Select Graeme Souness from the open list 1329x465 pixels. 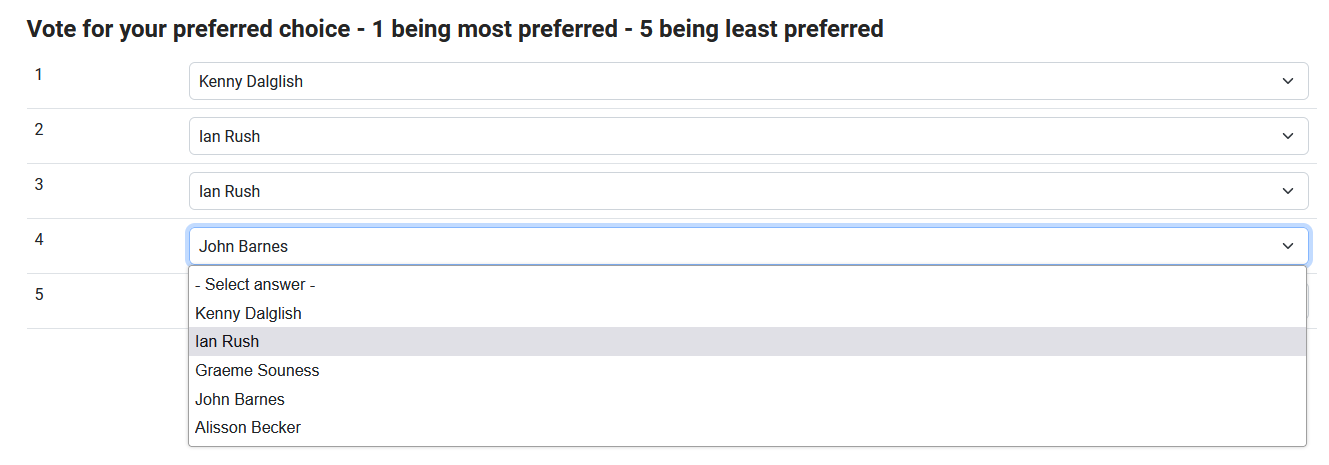pyautogui.click(x=257, y=370)
